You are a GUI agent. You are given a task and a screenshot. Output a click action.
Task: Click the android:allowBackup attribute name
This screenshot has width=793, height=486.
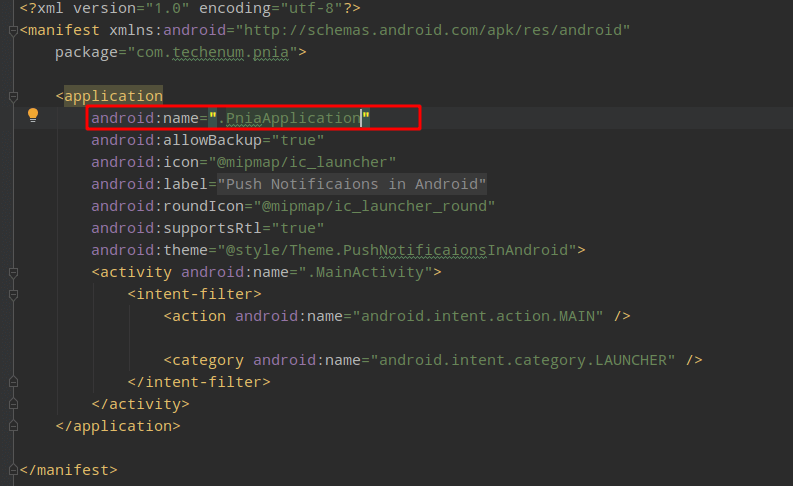(177, 140)
